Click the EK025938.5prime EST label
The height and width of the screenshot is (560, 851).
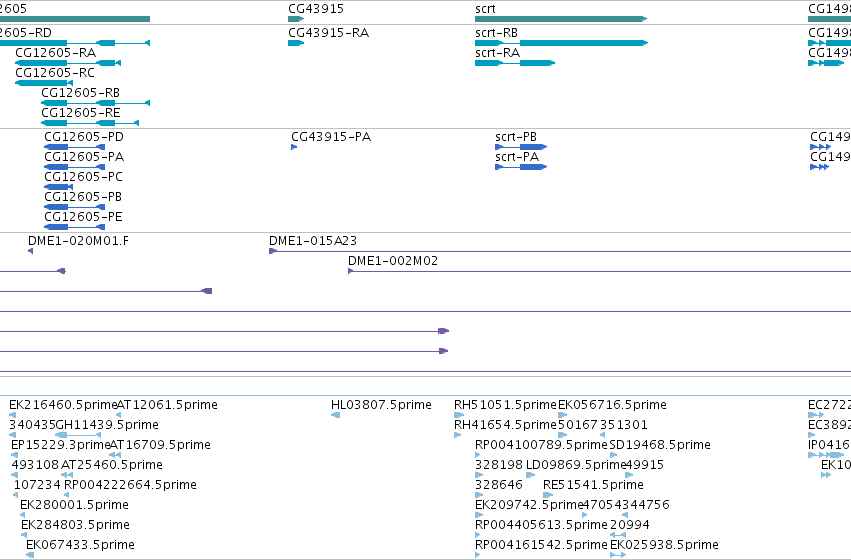tap(664, 545)
